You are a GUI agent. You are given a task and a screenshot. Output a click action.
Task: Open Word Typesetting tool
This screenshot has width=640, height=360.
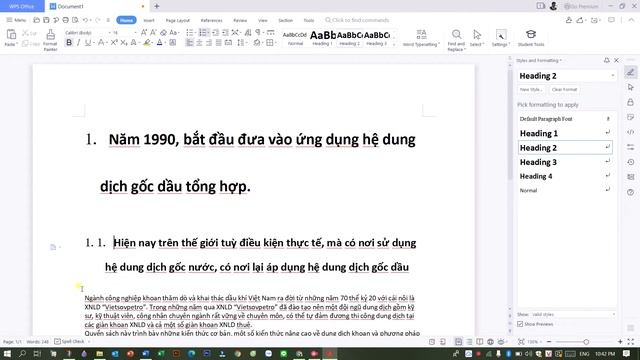point(421,38)
